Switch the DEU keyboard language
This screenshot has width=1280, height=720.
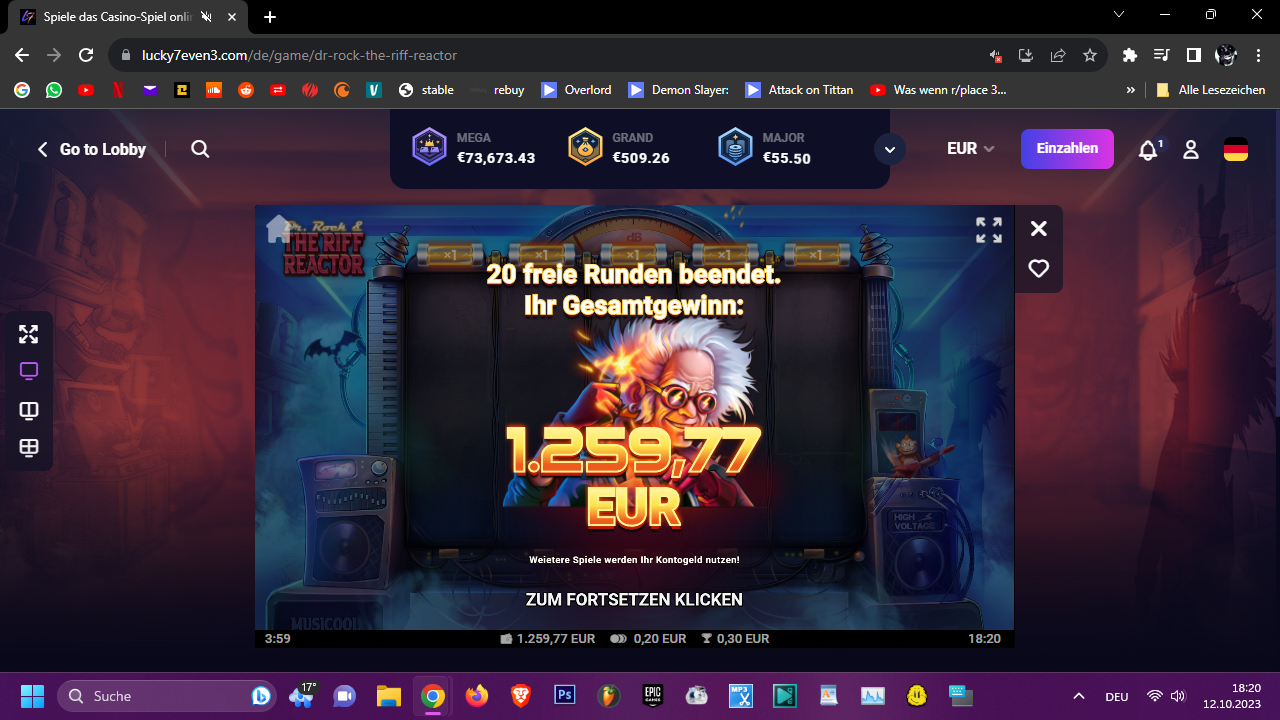[x=1117, y=696]
